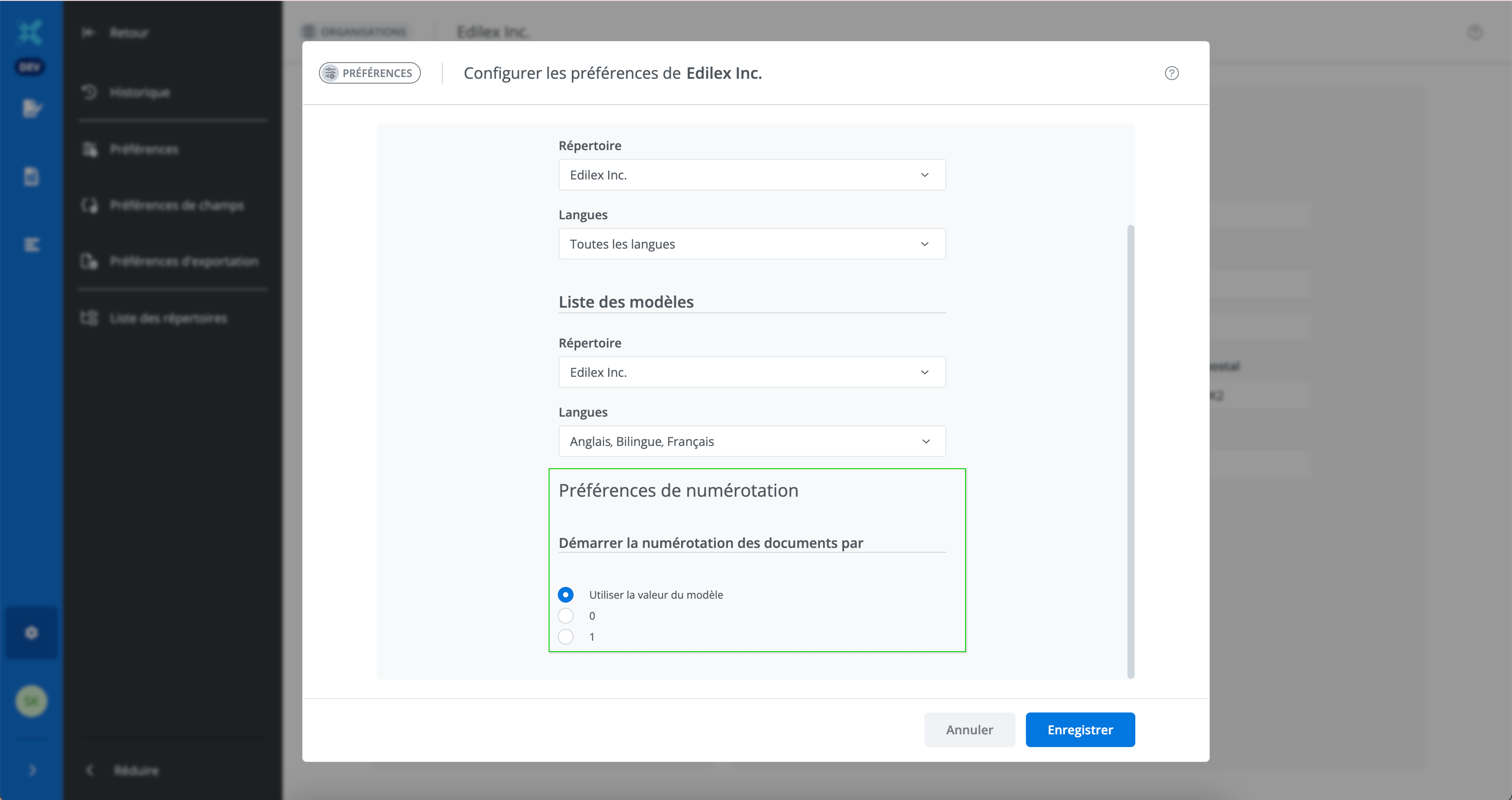Open the first Répertoire dropdown at top
1512x800 pixels.
coord(751,175)
